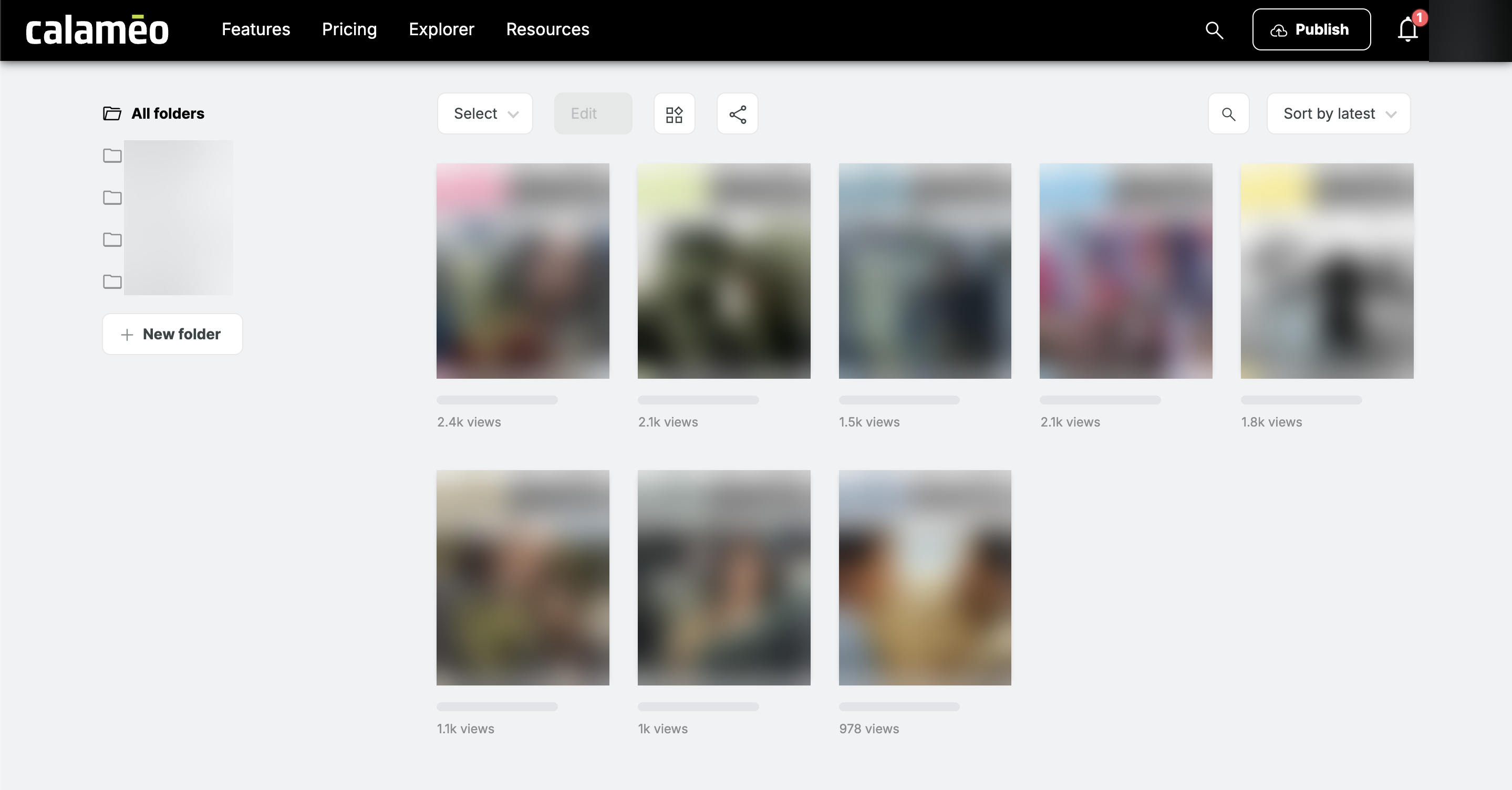Click the '2.4k views' label

point(469,422)
